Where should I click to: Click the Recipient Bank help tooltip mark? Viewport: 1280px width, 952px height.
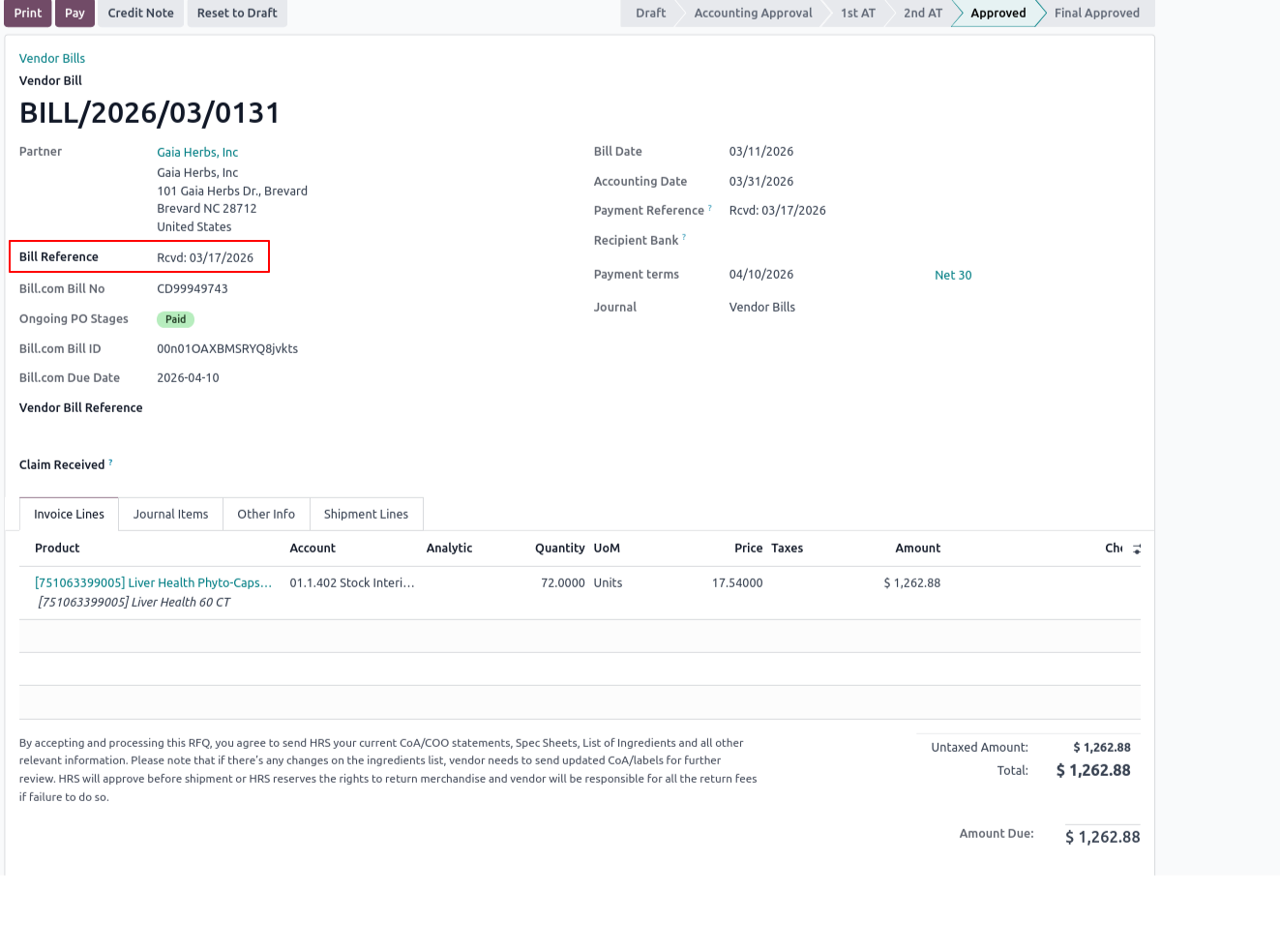coord(684,237)
